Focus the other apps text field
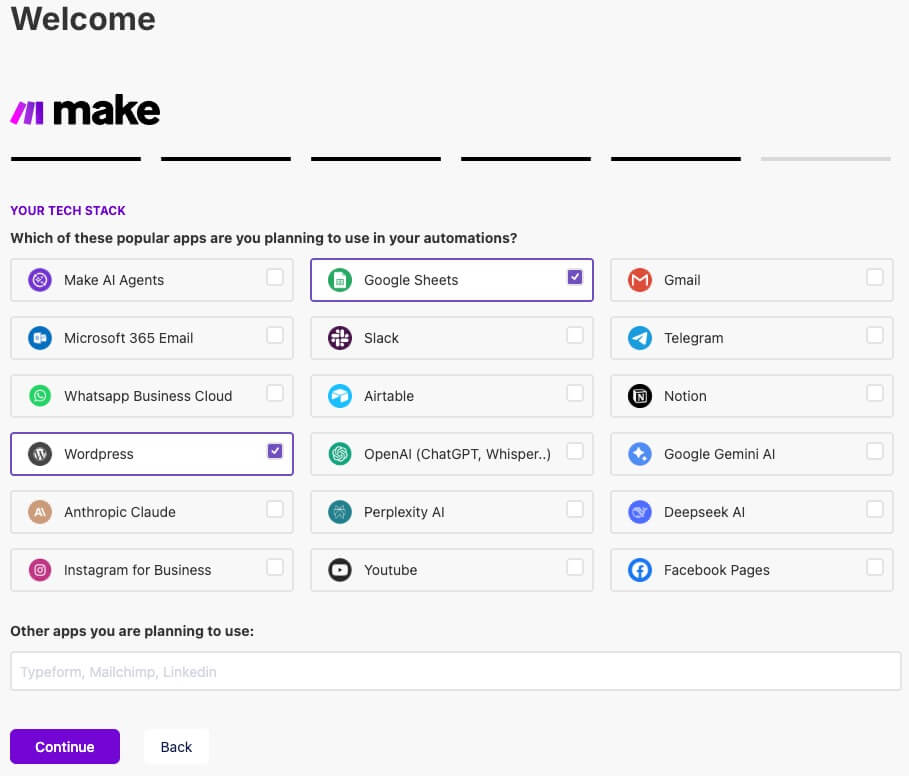 455,671
